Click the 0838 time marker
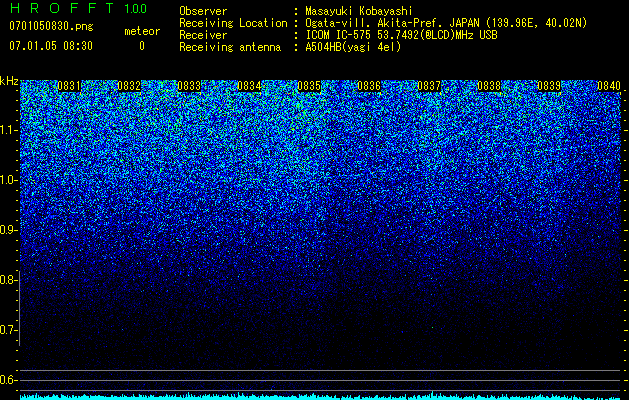Image resolution: width=629 pixels, height=400 pixels. coord(489,86)
